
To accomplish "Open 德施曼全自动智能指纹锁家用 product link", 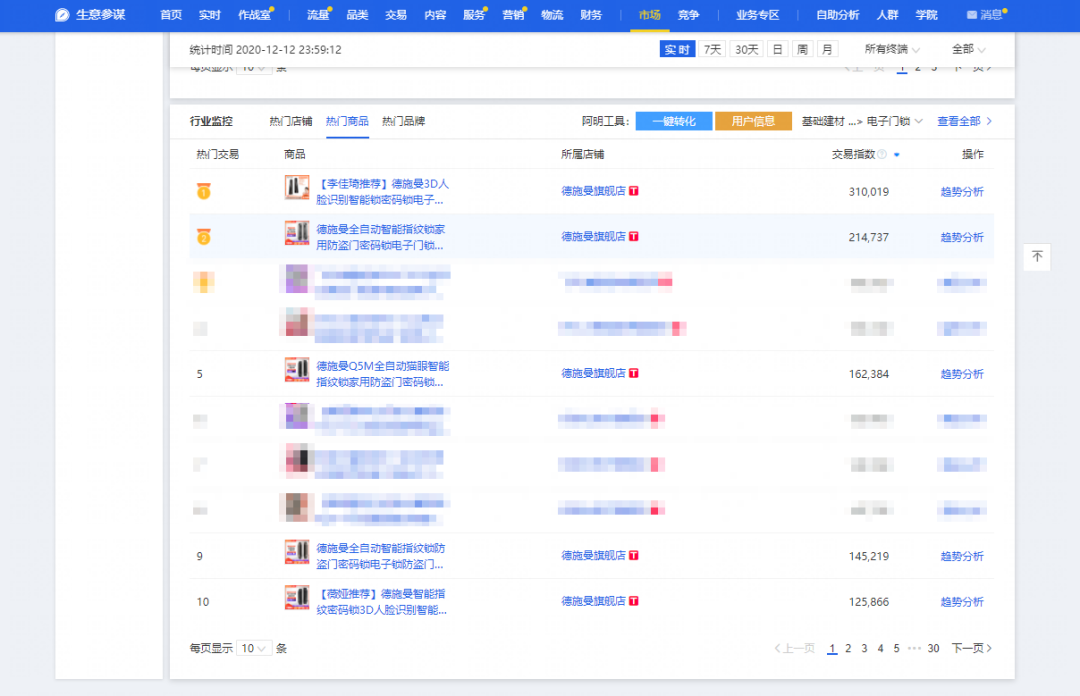I will click(x=381, y=237).
